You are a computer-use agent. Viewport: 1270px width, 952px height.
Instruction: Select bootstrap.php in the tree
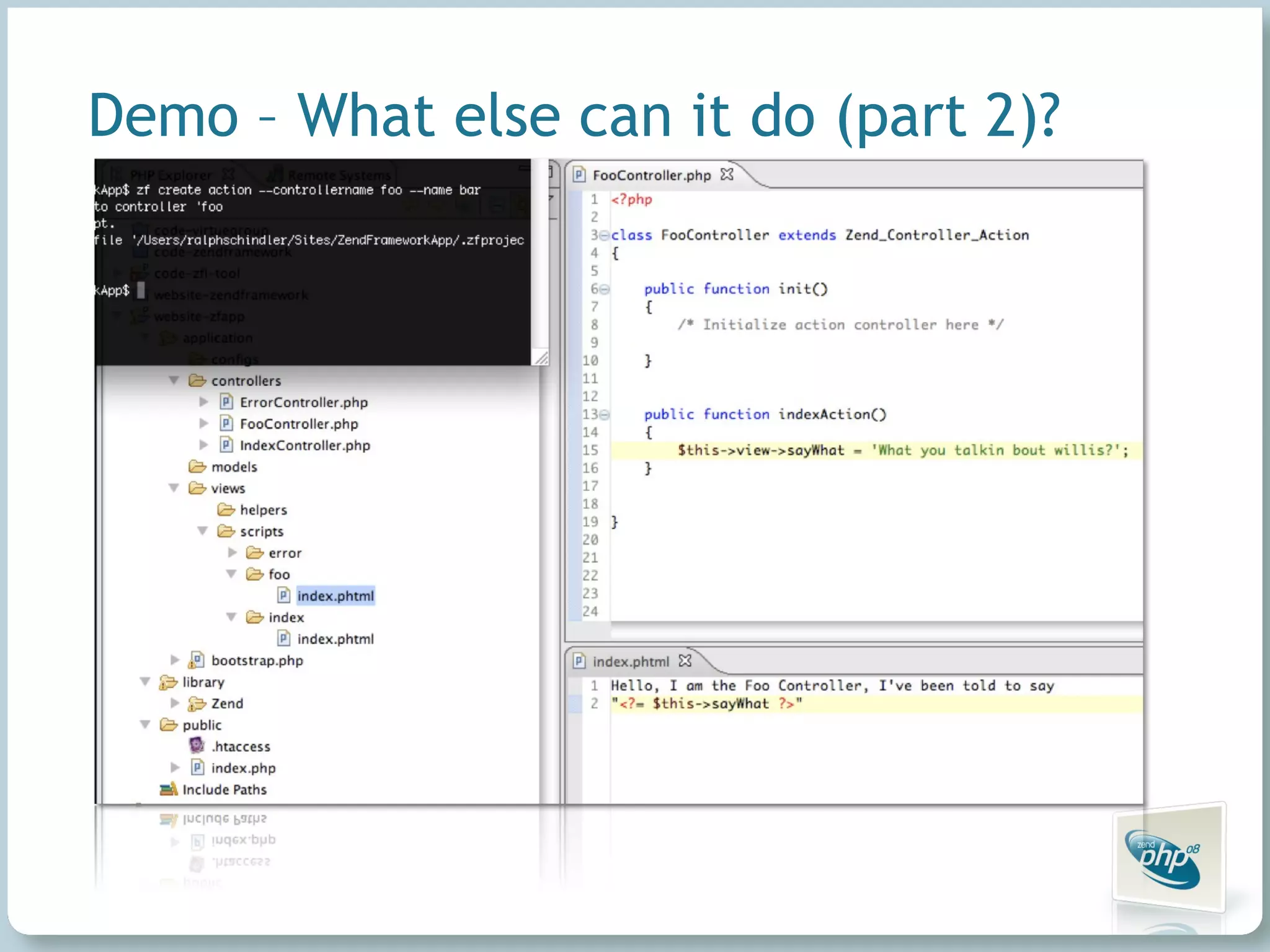click(257, 661)
